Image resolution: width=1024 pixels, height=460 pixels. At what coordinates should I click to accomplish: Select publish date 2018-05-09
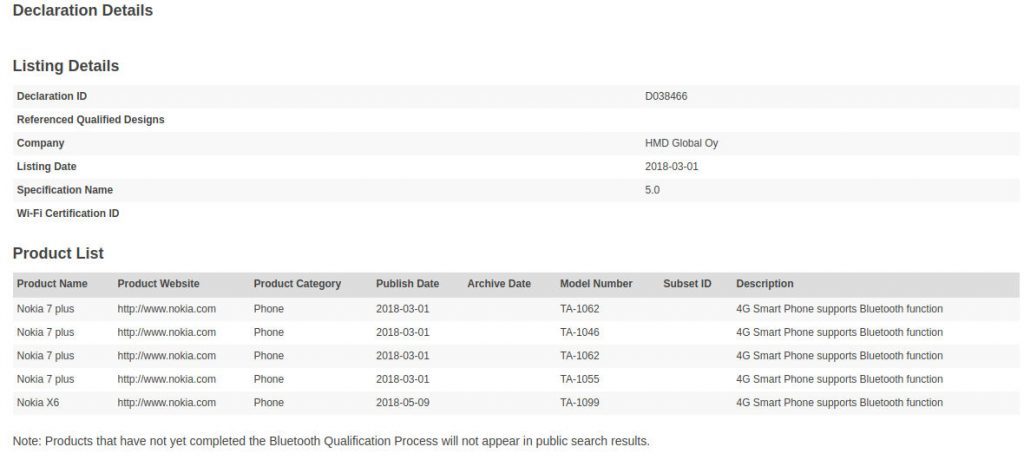(x=402, y=402)
